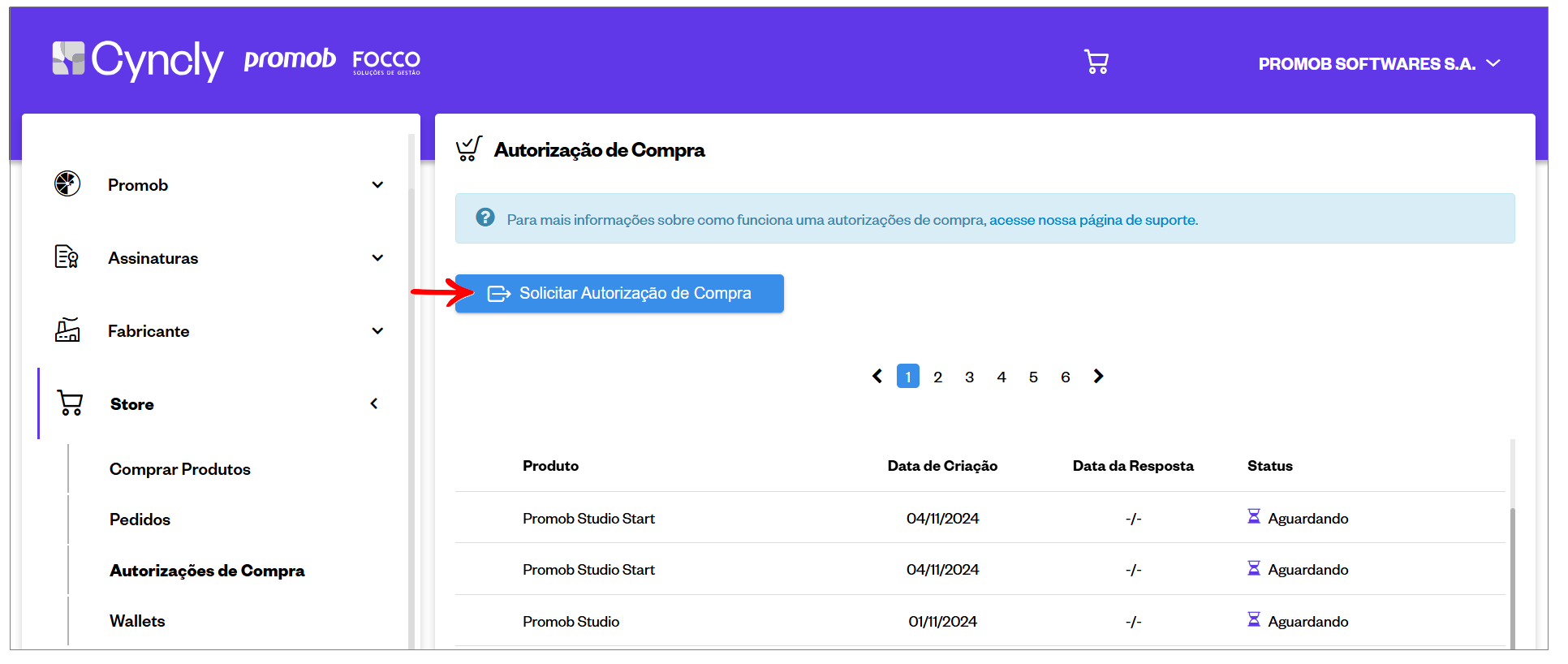Open PROMOB SOFTWARES S.A. account dropdown
Viewport: 1568px width, 664px height.
click(1379, 64)
